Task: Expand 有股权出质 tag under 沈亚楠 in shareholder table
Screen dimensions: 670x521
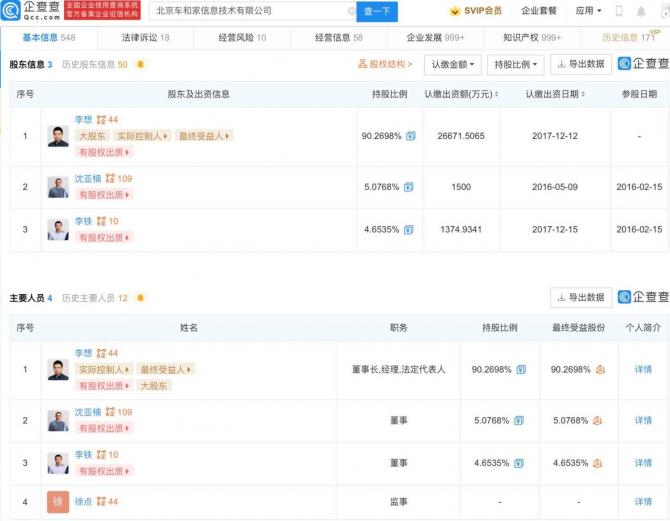Action: (x=104, y=195)
